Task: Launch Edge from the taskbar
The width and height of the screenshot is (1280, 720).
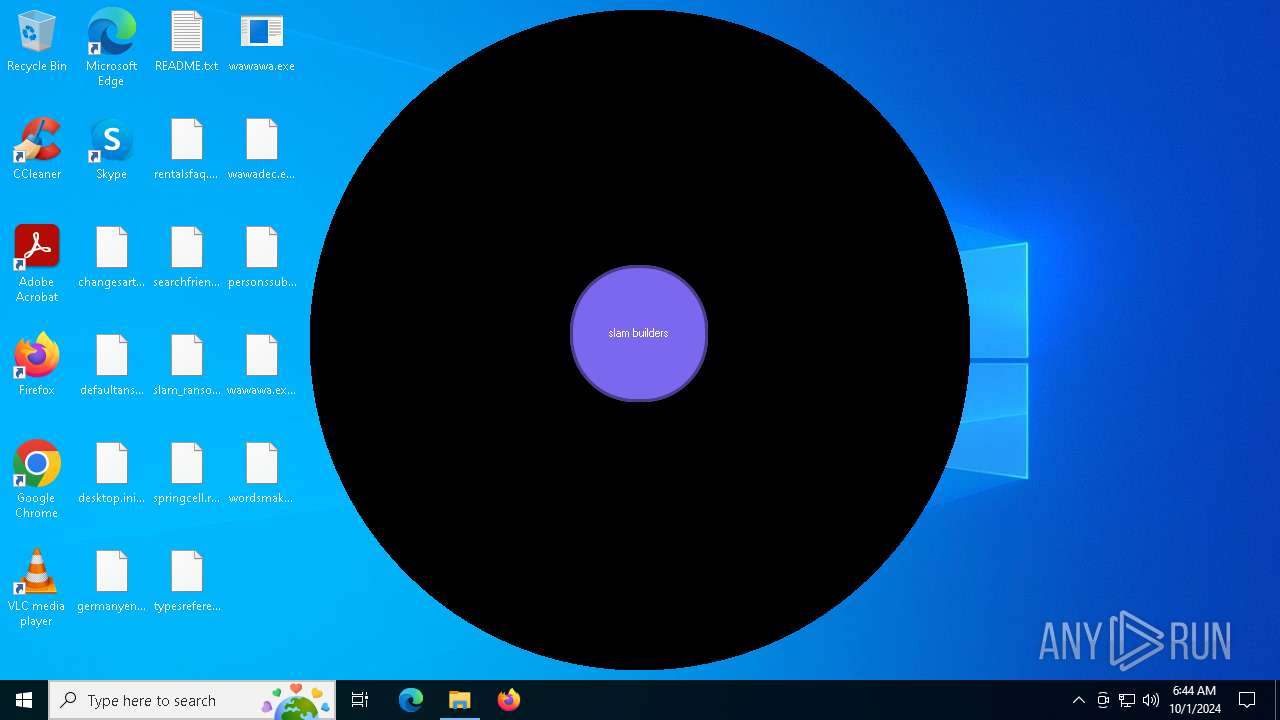Action: [411, 700]
